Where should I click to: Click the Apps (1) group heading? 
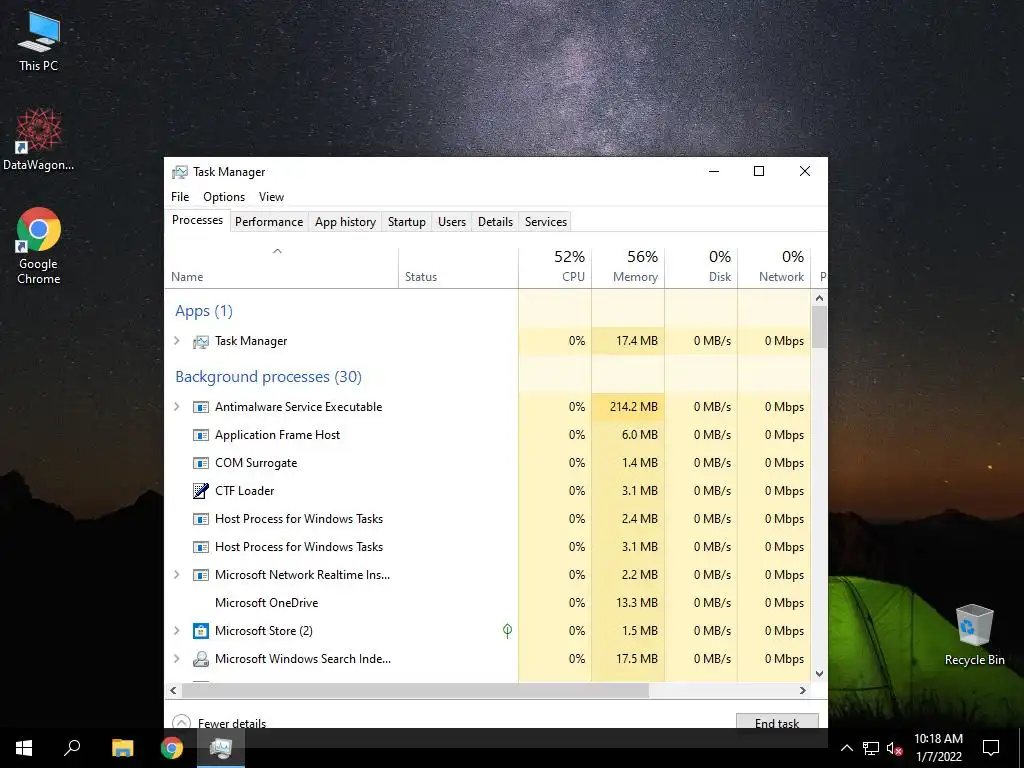pos(204,311)
